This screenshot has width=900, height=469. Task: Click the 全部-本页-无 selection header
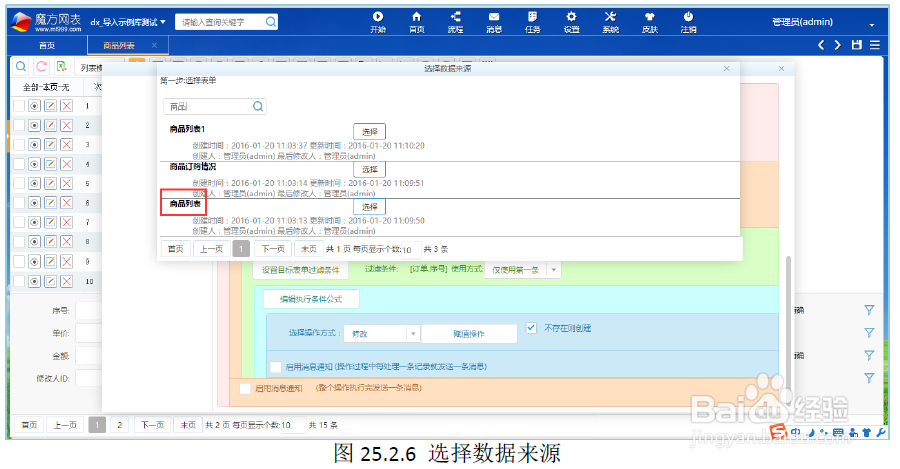click(46, 87)
